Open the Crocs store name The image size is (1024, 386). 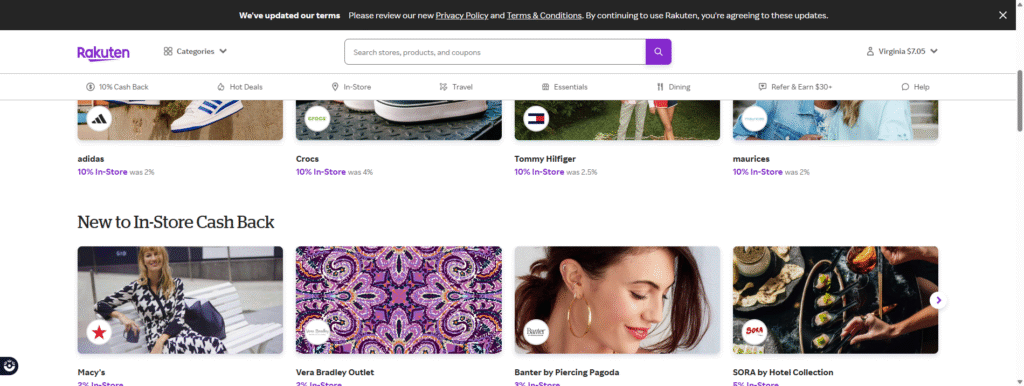[308, 159]
